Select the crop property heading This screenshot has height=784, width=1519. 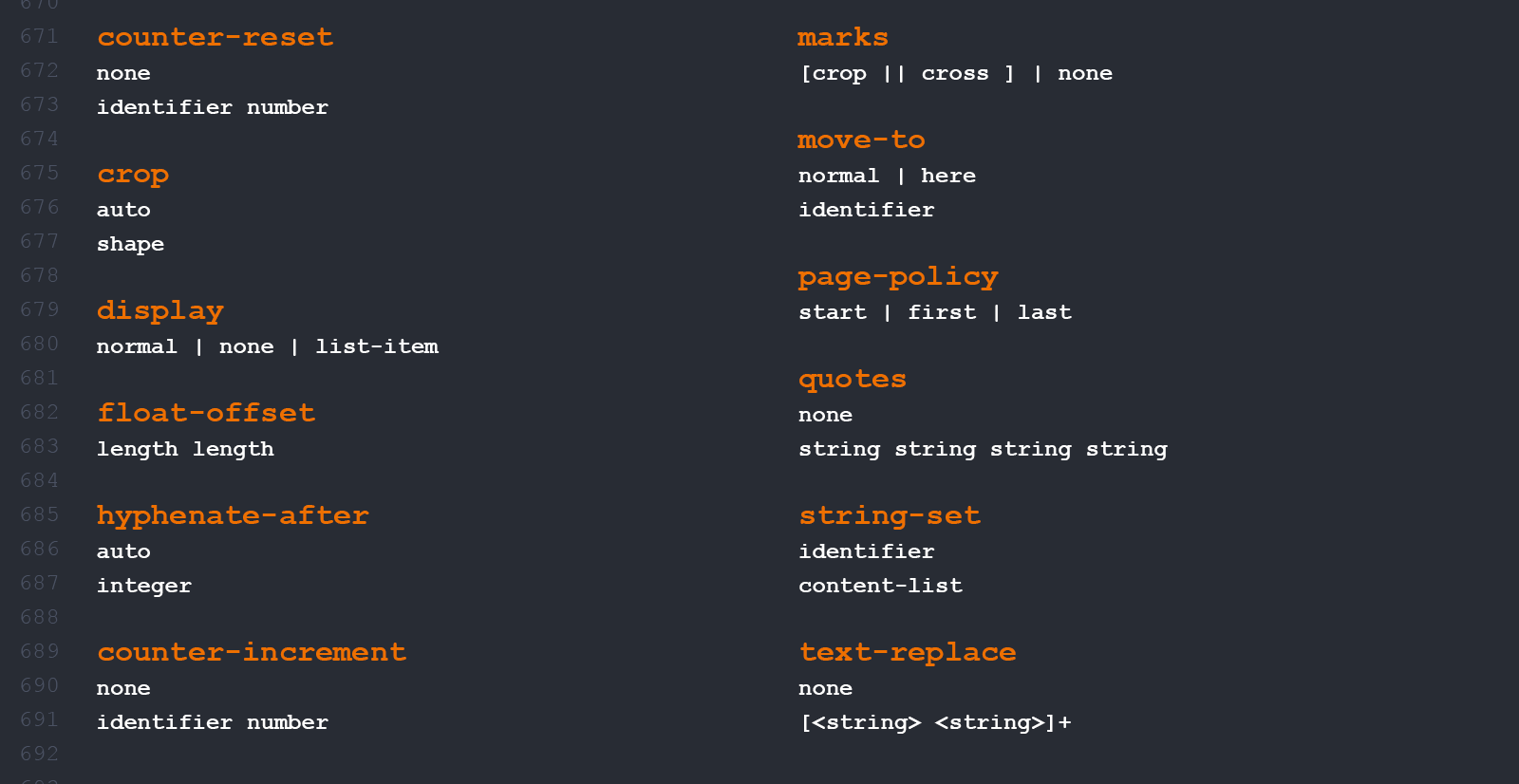[x=133, y=176]
